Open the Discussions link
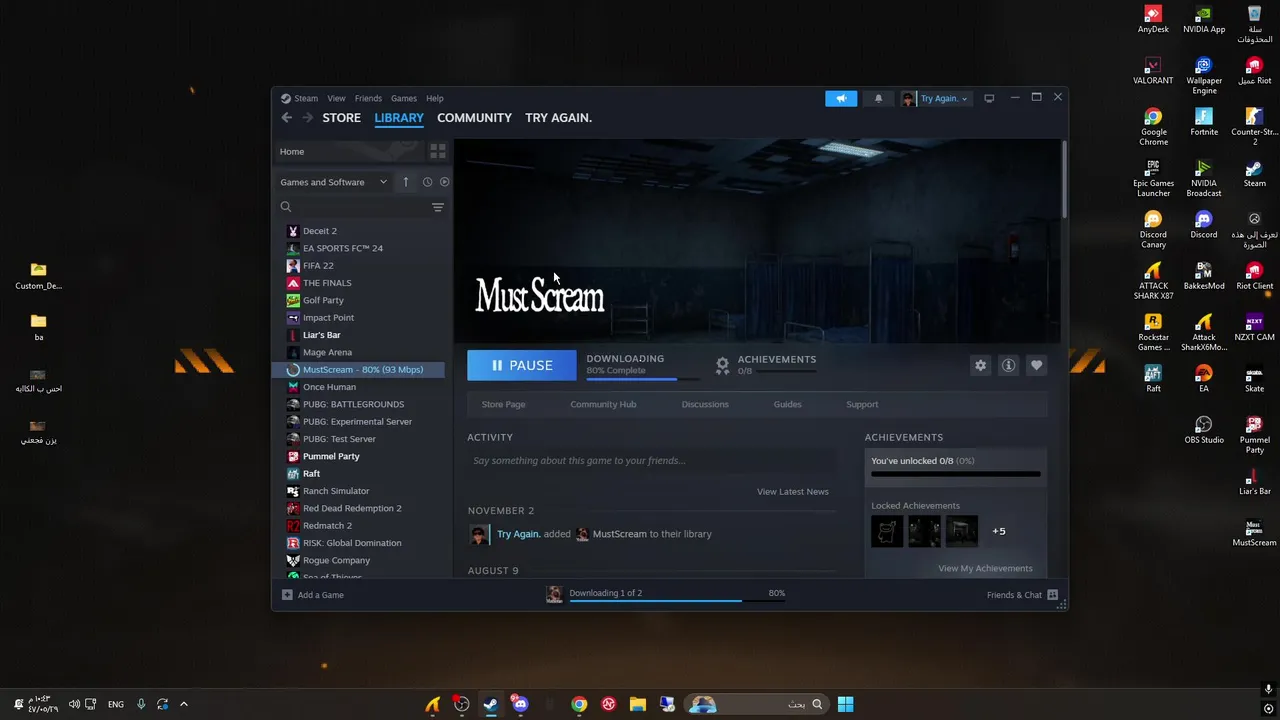The width and height of the screenshot is (1280, 720). pyautogui.click(x=705, y=404)
